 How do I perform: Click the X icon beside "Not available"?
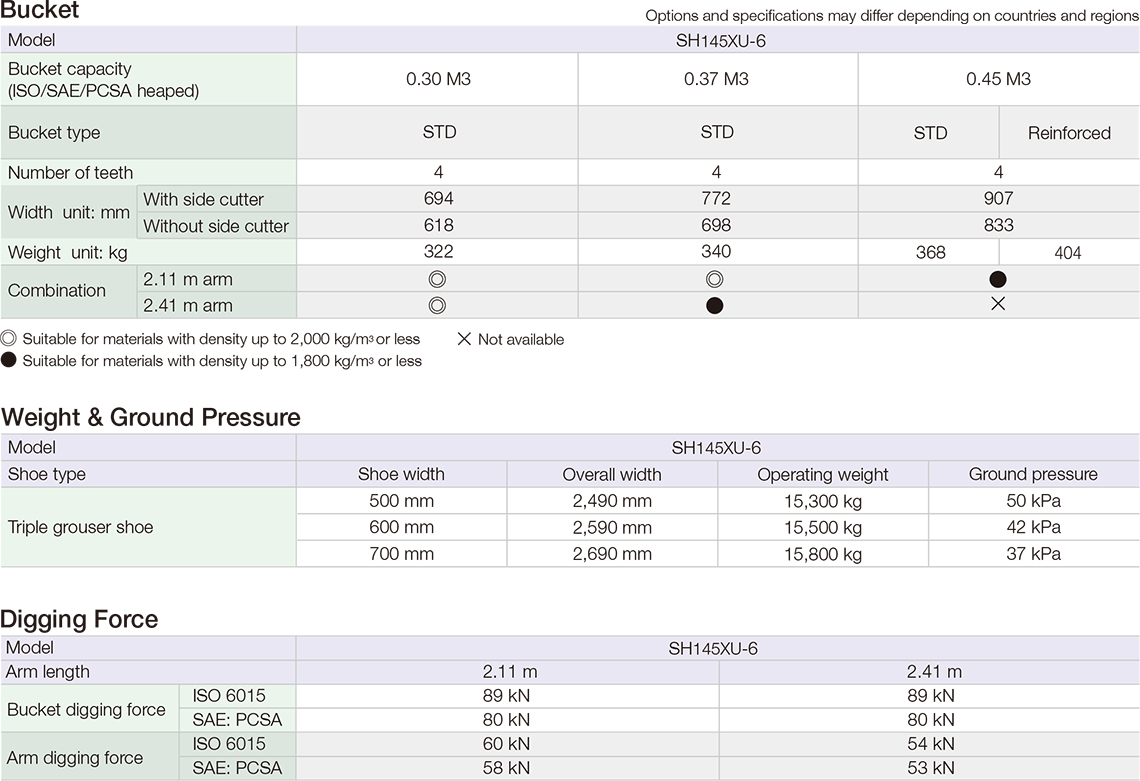[x=464, y=339]
